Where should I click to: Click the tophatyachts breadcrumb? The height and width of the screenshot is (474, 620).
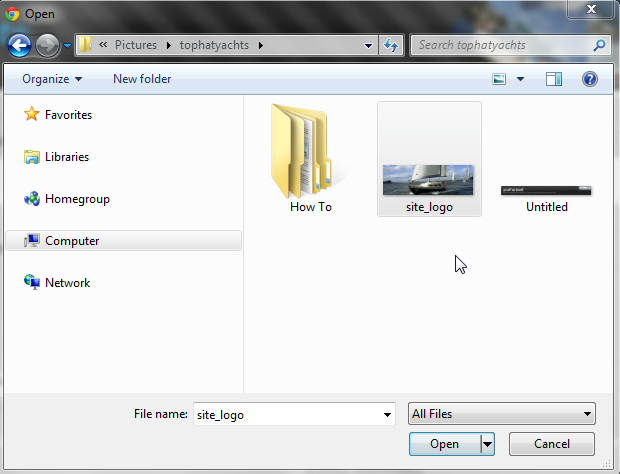tap(214, 45)
